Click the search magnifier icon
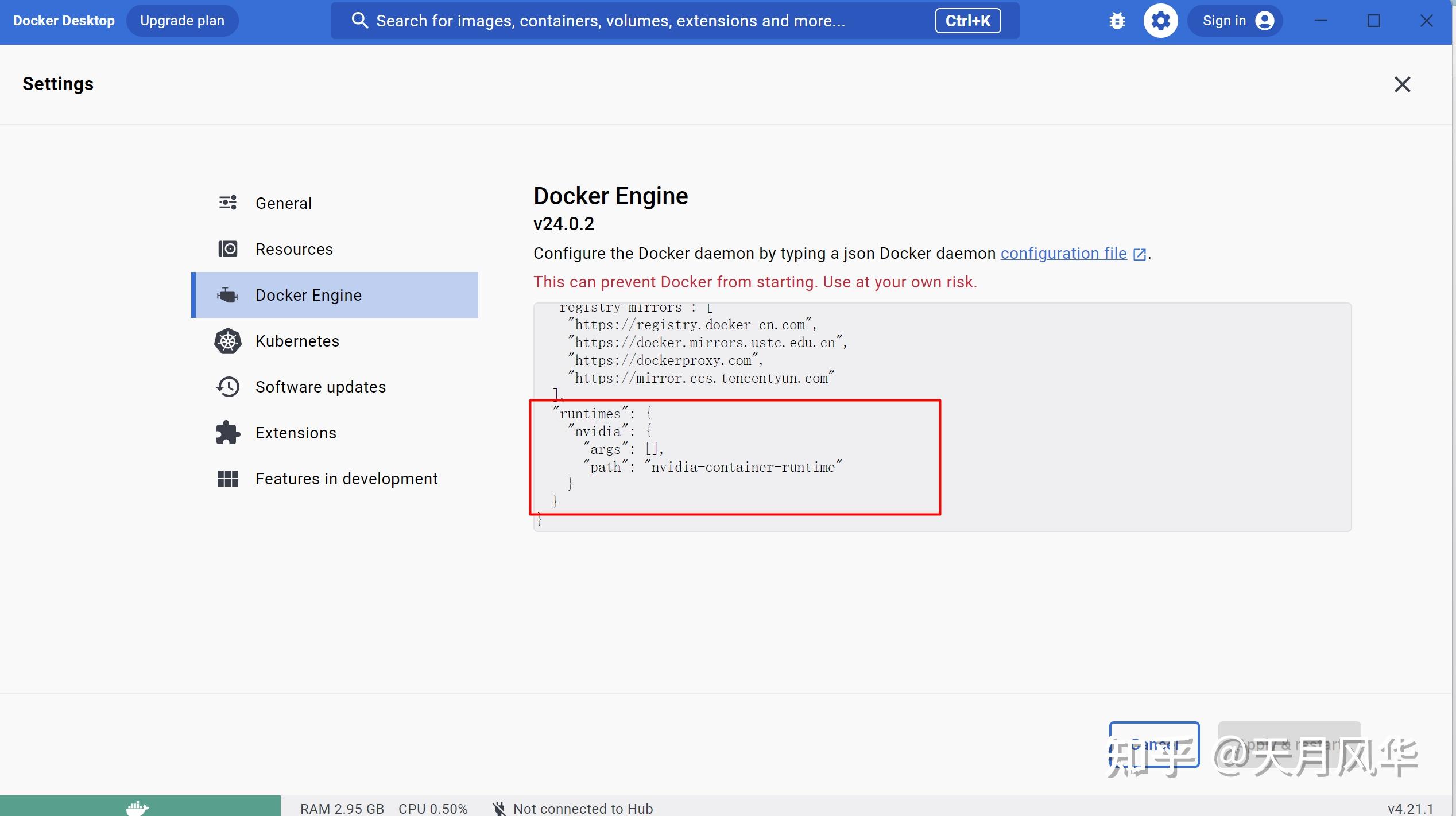This screenshot has width=1456, height=816. click(x=361, y=20)
